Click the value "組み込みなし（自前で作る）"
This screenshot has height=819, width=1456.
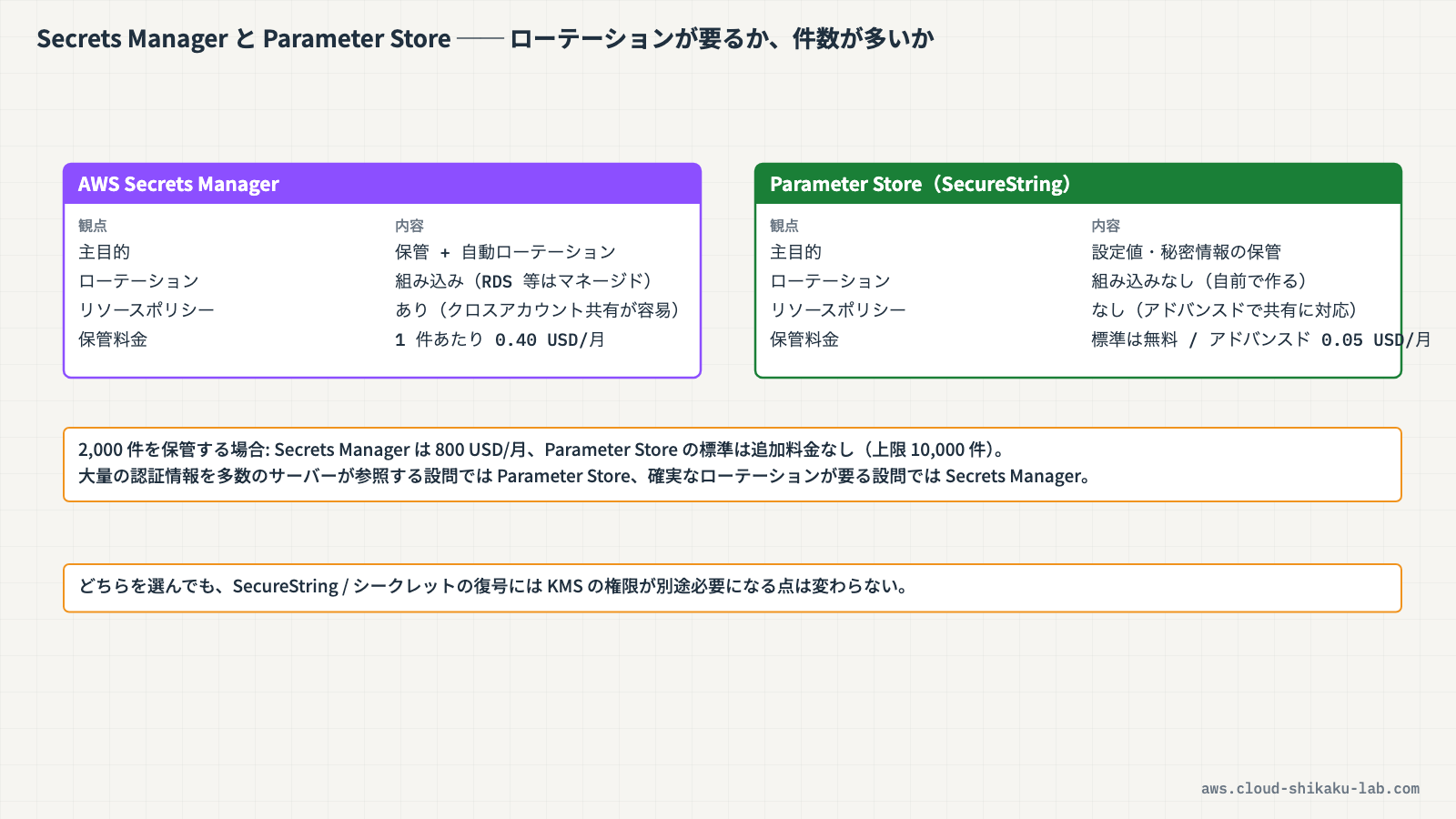tap(1199, 281)
